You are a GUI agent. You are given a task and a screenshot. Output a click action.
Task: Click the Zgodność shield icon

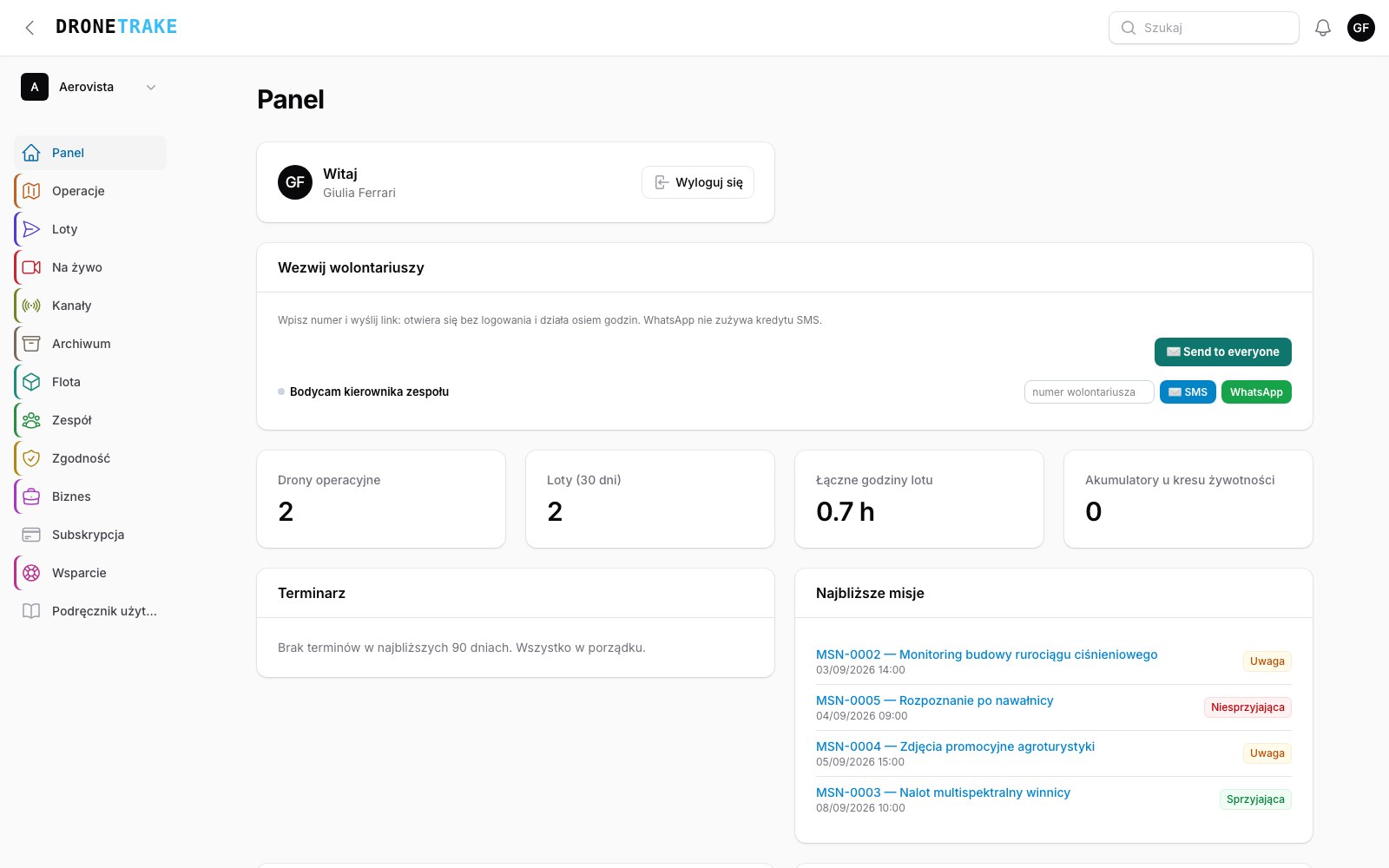click(31, 458)
